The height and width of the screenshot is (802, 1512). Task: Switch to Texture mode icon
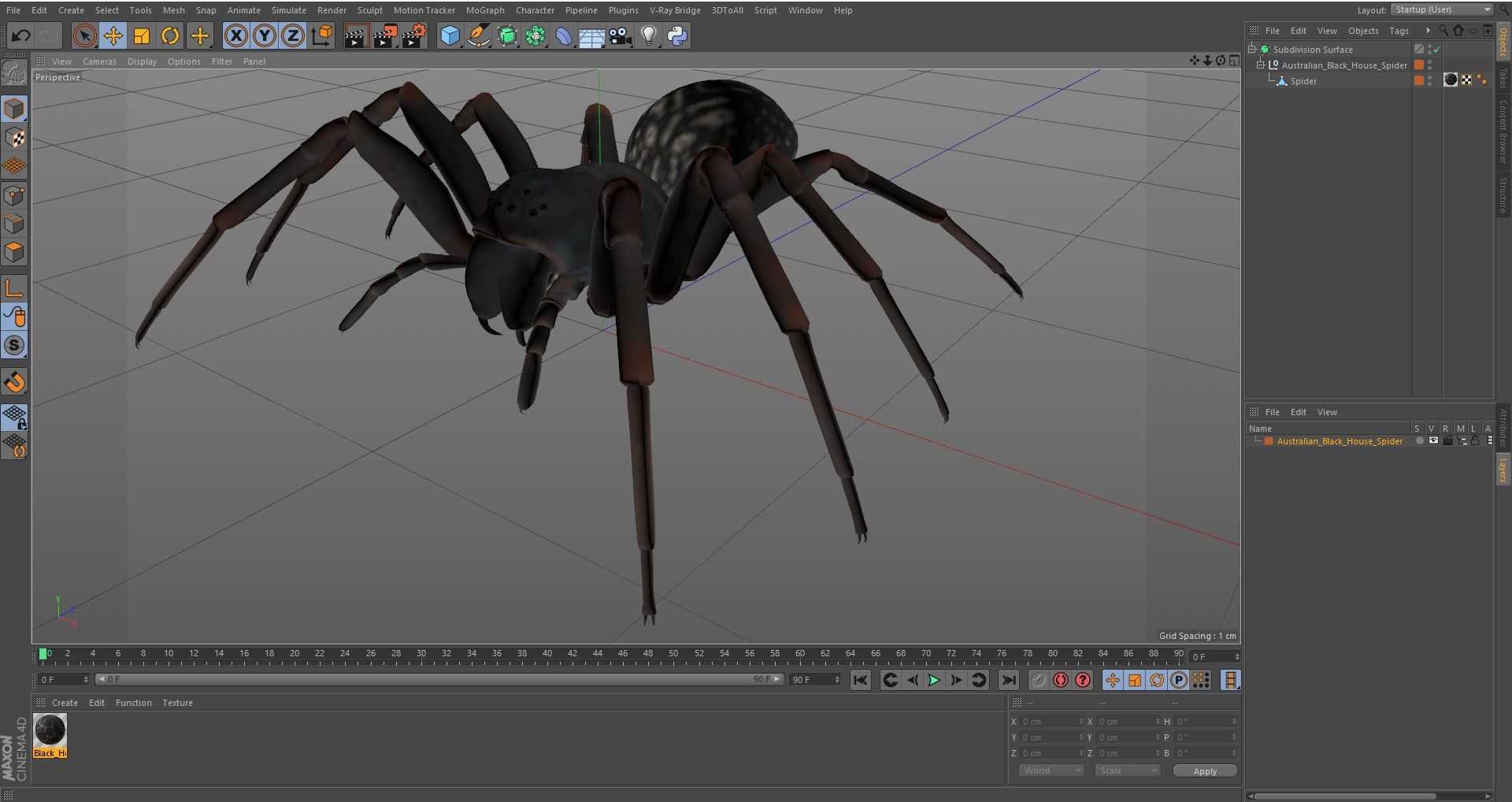[x=14, y=138]
